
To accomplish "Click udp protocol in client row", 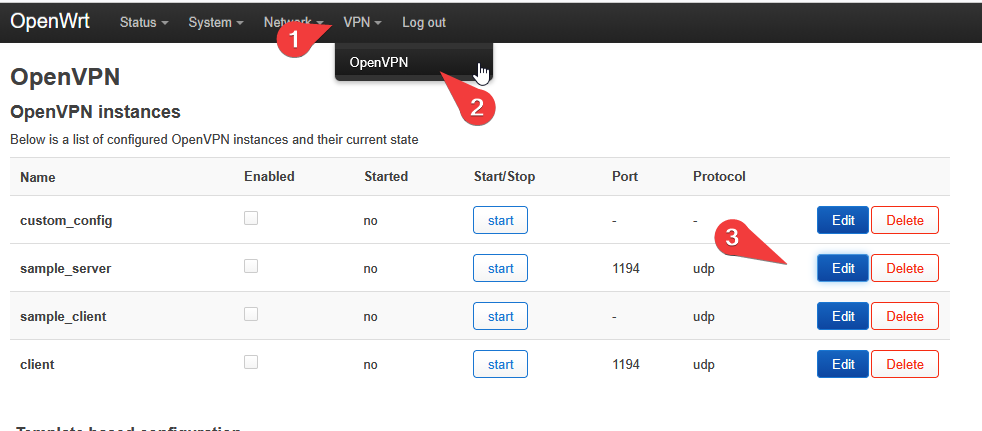I will point(703,365).
